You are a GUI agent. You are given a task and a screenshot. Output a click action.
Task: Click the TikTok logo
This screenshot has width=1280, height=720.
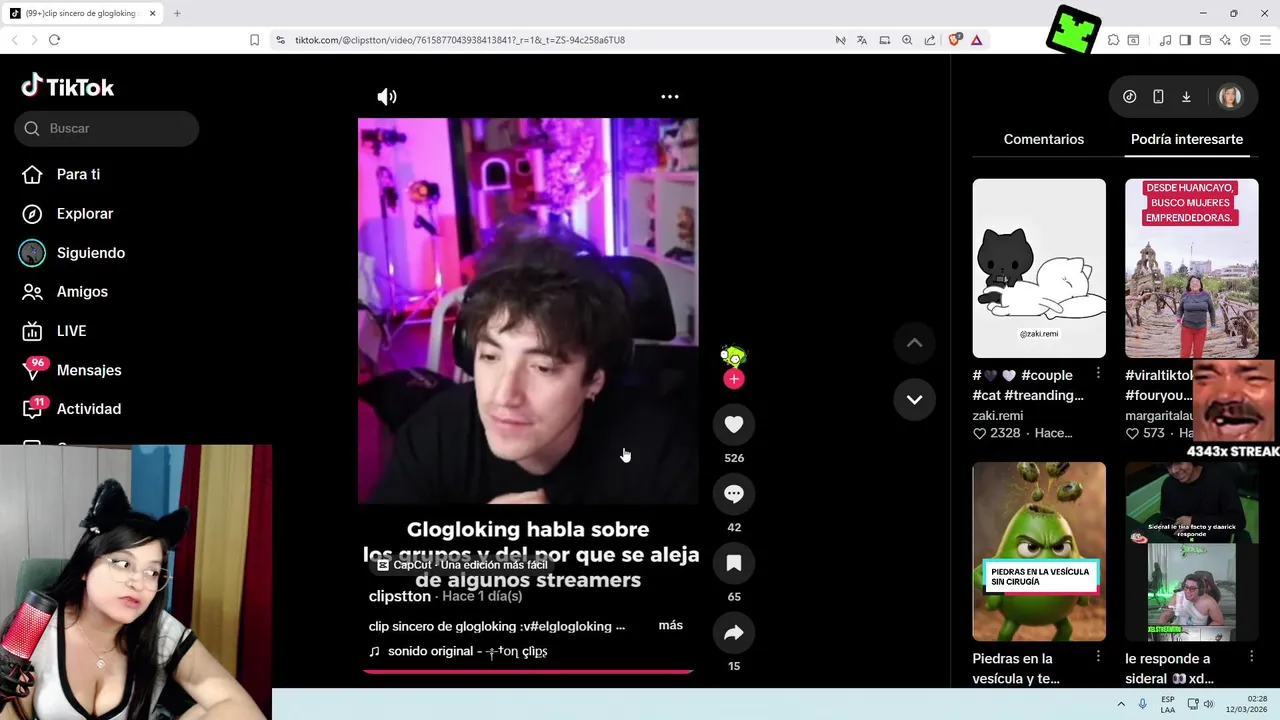(x=68, y=87)
